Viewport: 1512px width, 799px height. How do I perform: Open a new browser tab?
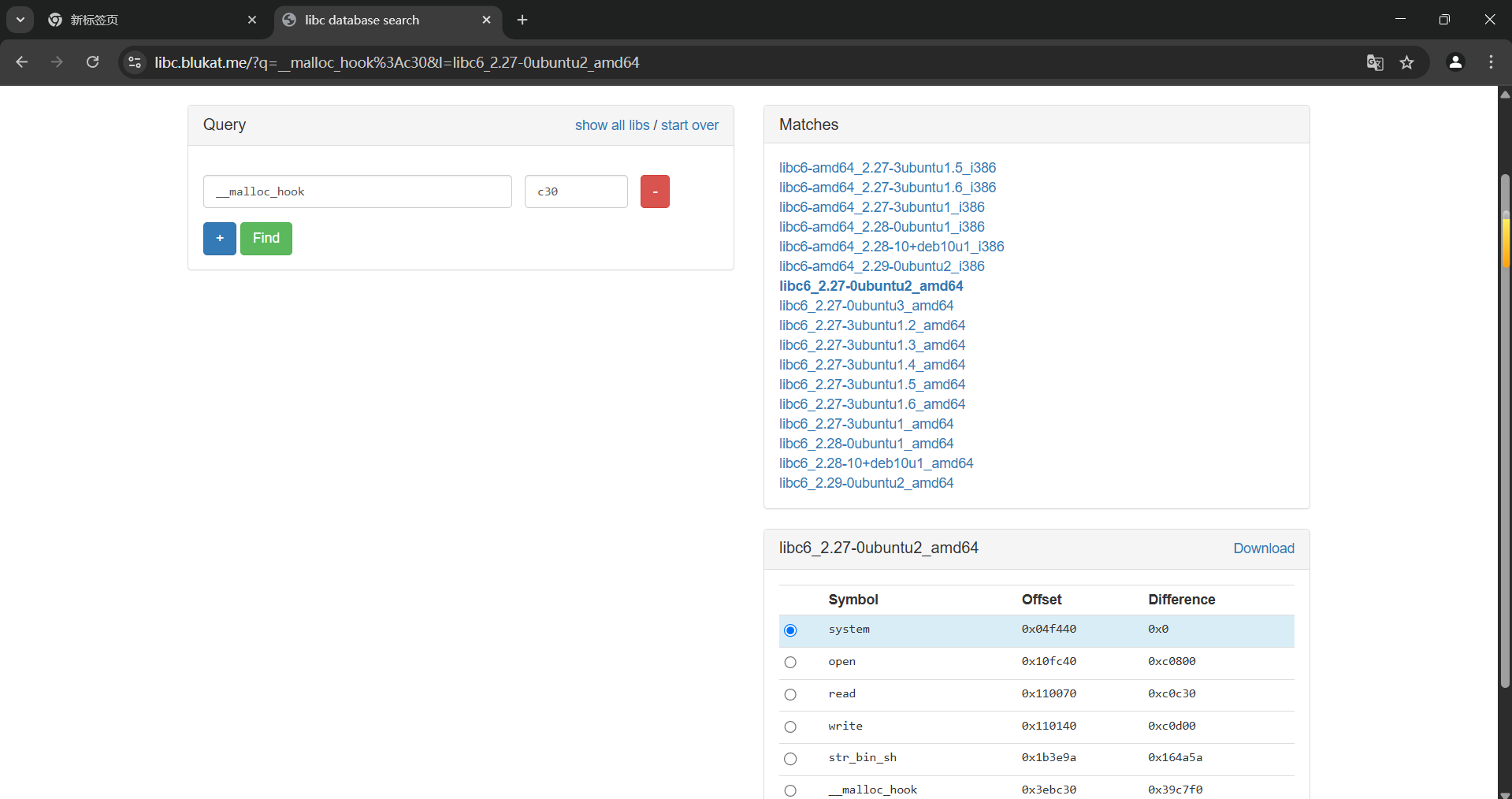tap(522, 20)
